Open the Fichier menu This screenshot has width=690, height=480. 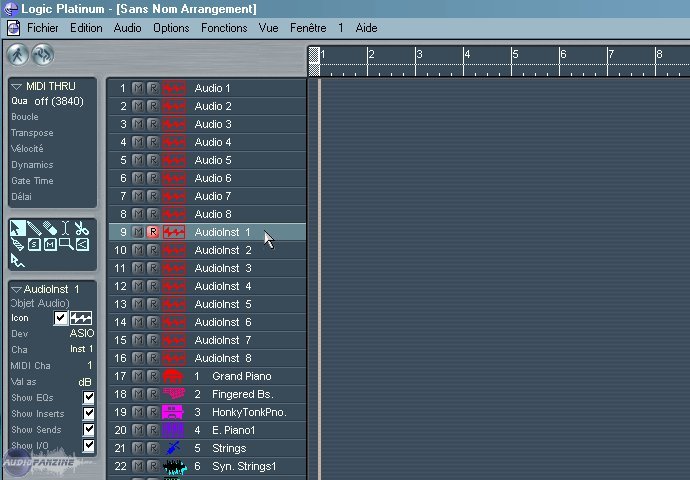pyautogui.click(x=42, y=28)
